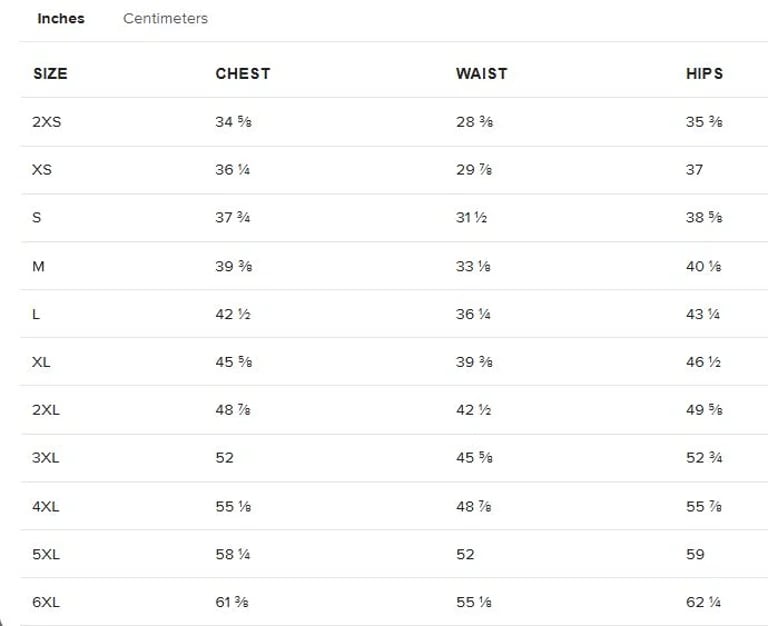
Task: Click the 3XL size row label
Action: [46, 457]
